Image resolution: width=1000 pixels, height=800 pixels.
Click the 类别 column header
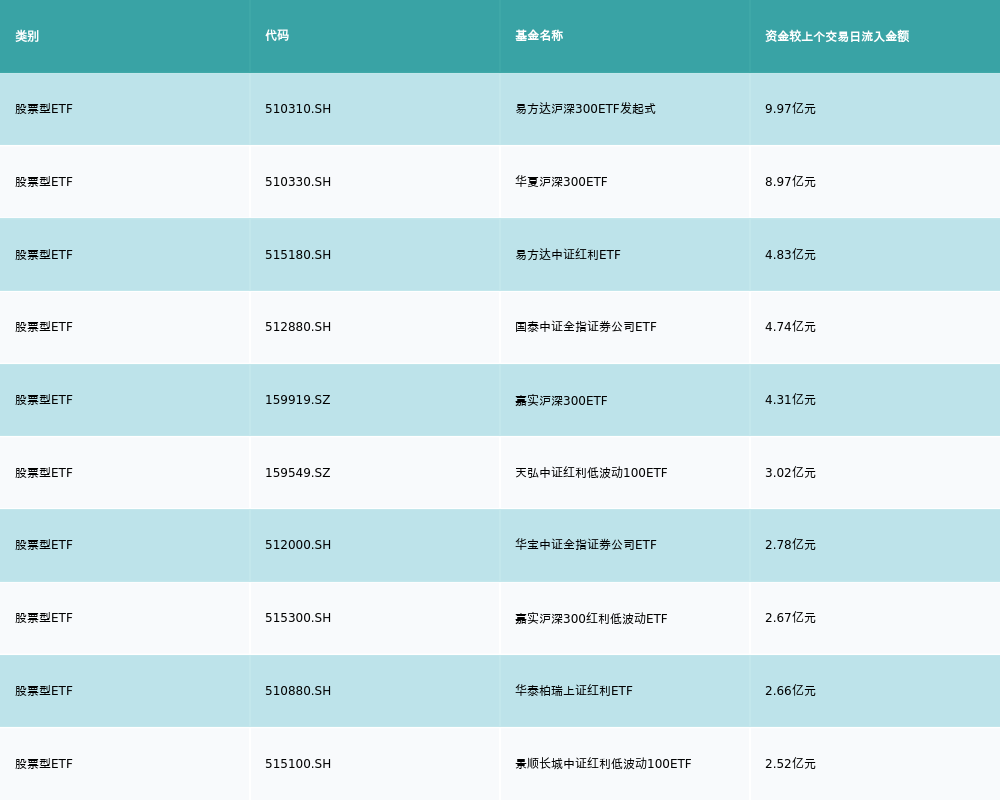point(27,36)
